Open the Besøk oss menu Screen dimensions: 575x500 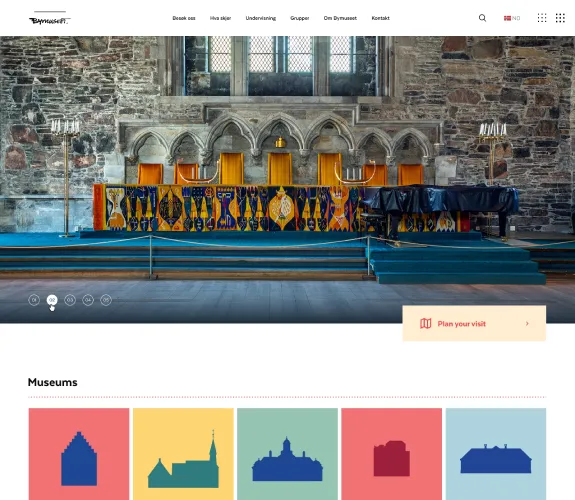(x=184, y=18)
